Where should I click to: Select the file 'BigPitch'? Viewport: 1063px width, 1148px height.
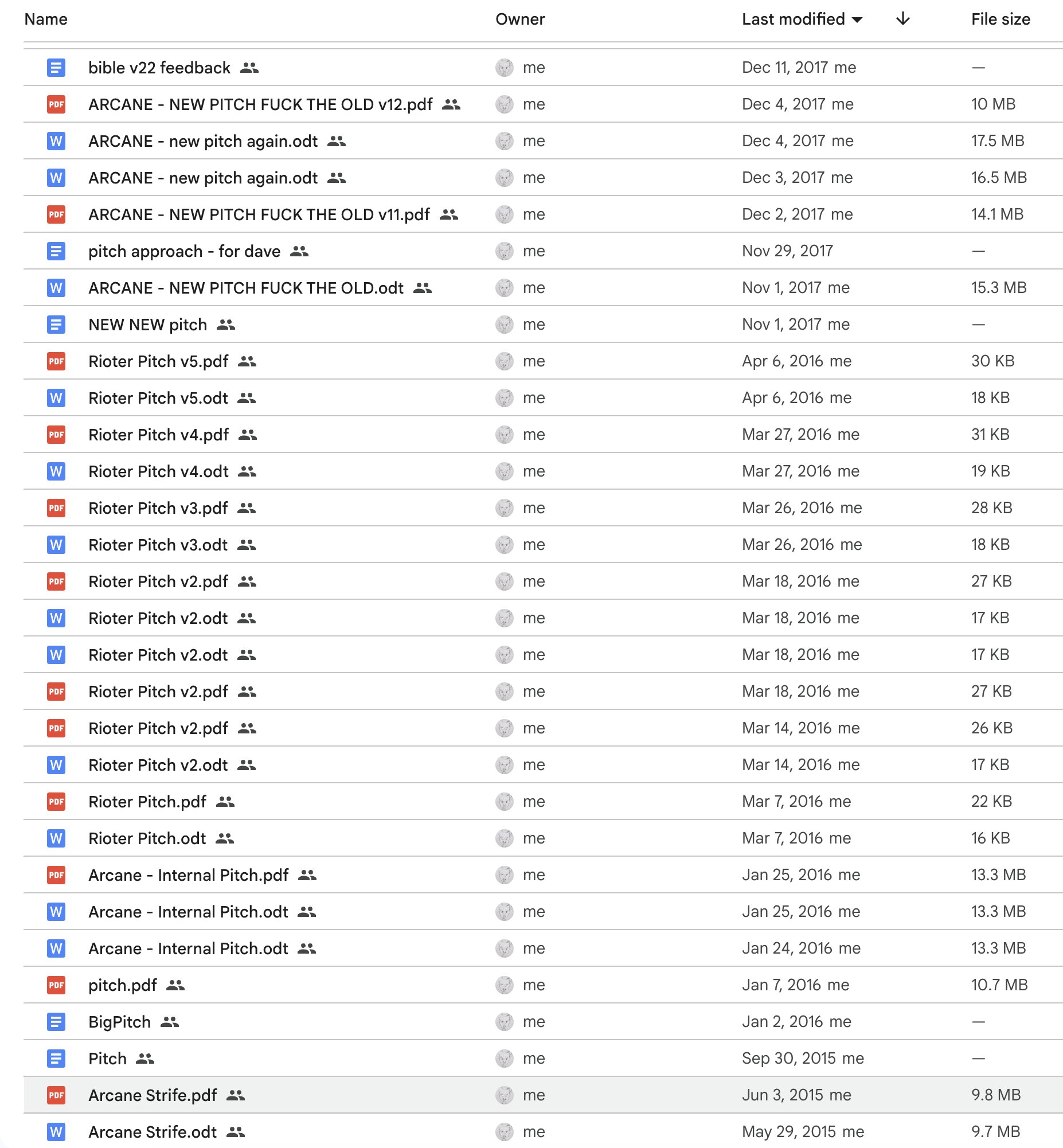click(120, 1022)
